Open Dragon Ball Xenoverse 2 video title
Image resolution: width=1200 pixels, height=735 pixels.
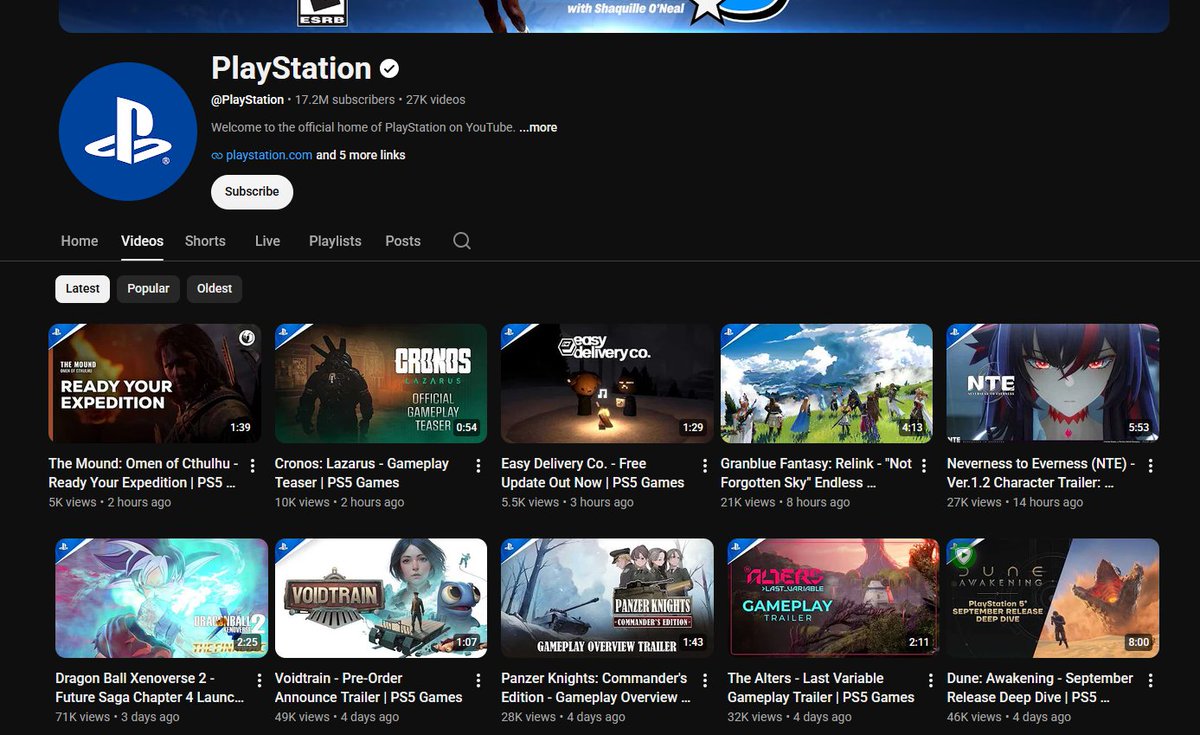point(150,688)
